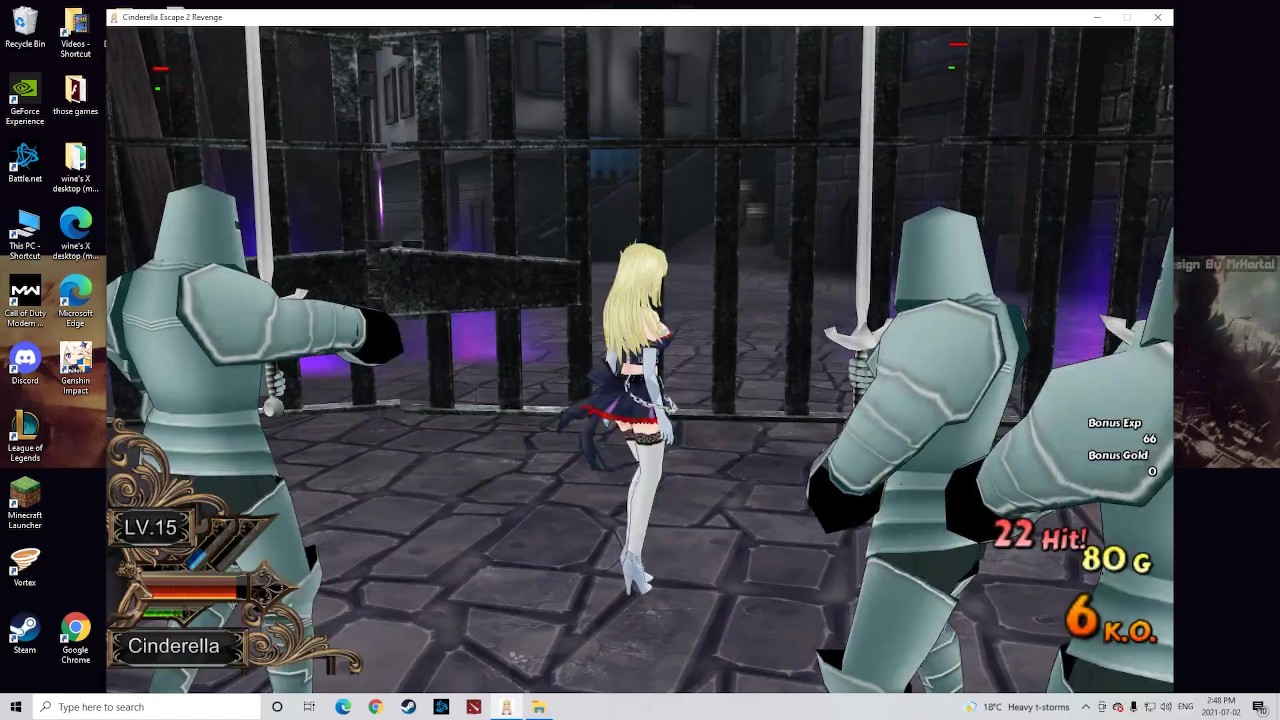Click the 'Bonus Exp' label in the HUD
1280x720 pixels.
1114,423
